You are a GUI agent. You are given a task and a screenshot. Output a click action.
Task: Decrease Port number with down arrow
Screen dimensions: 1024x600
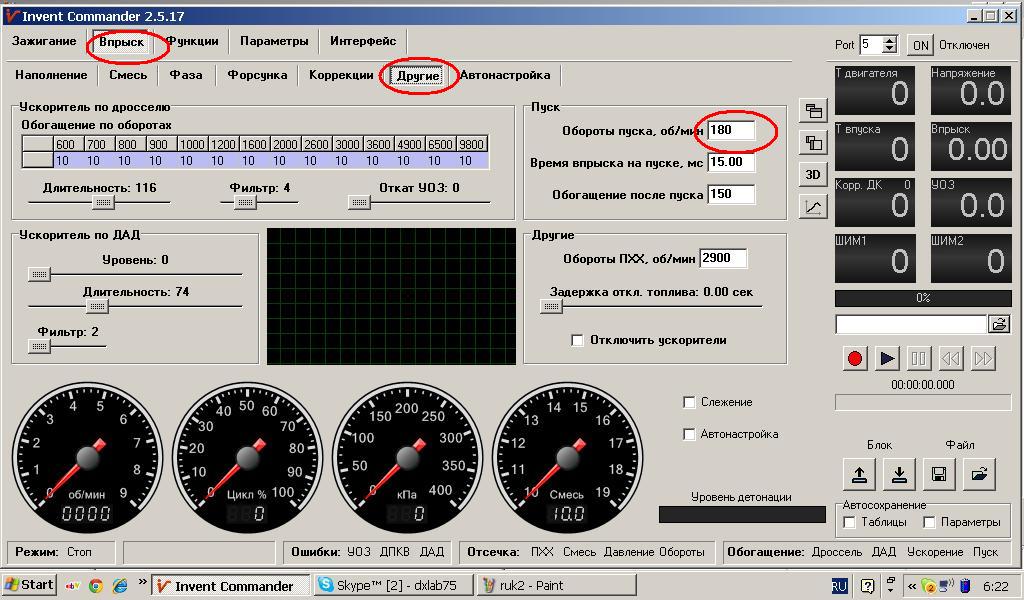coord(889,49)
